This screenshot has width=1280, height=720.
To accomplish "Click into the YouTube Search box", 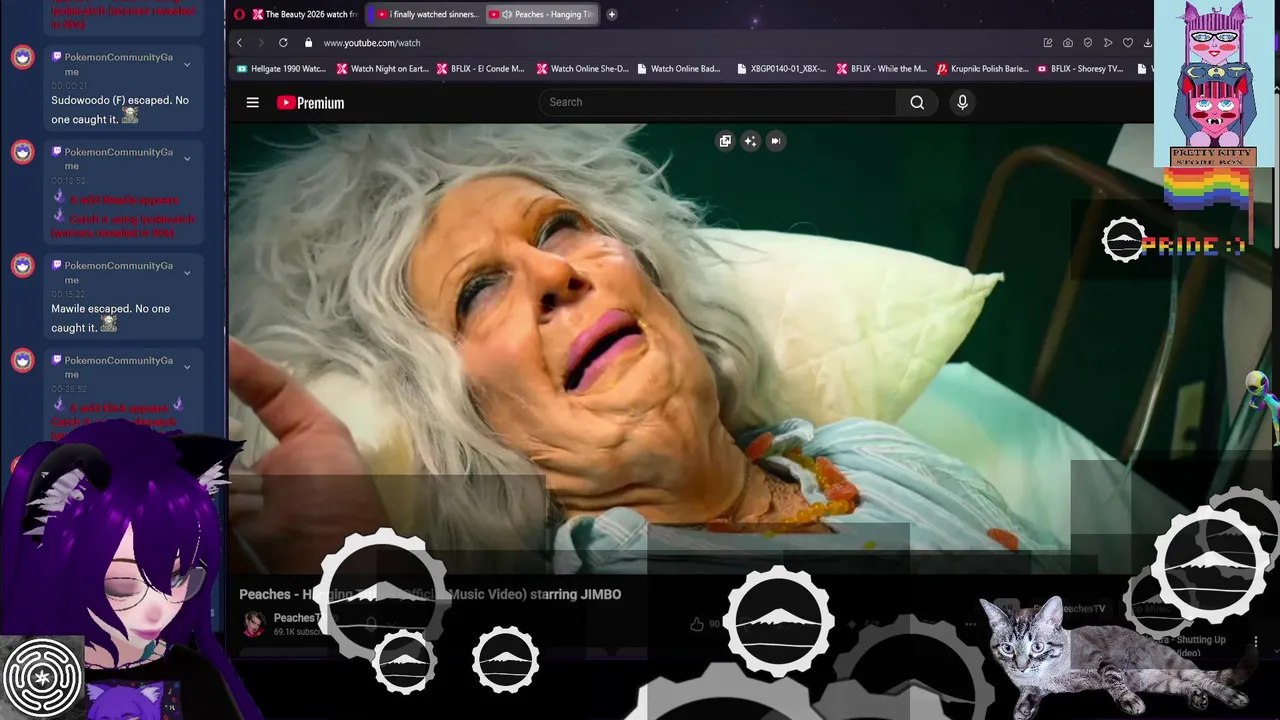I will (718, 102).
